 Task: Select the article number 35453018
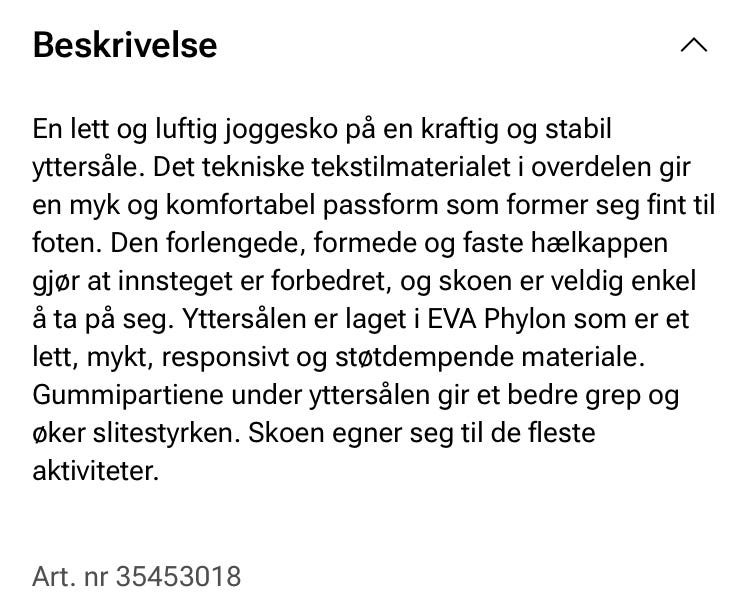(178, 576)
